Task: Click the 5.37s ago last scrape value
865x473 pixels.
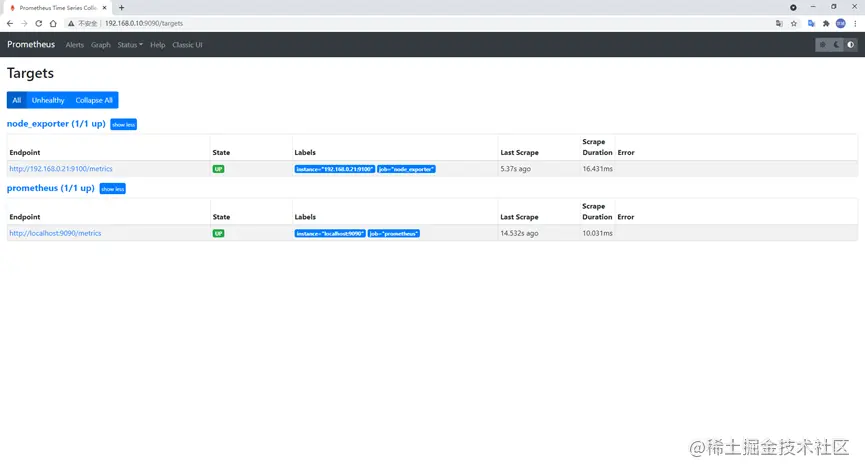Action: point(515,169)
